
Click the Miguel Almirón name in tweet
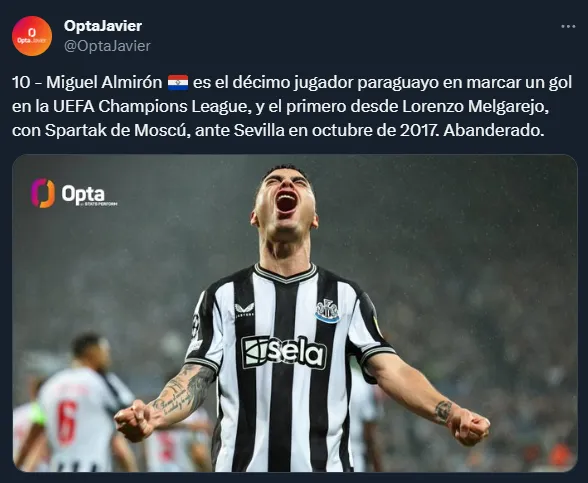pyautogui.click(x=104, y=82)
